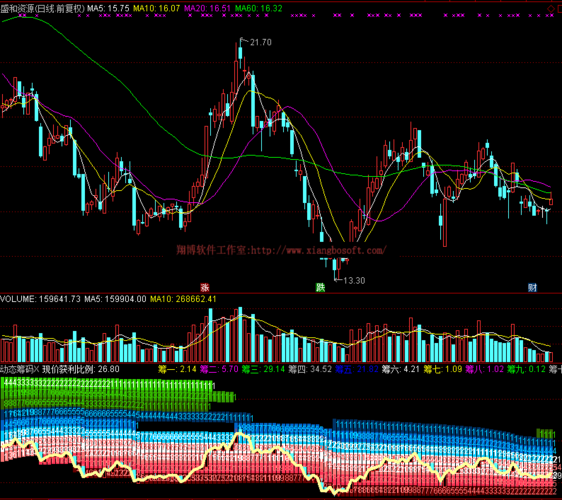Select the 筹三: 29.14 chip label
The height and width of the screenshot is (500, 562).
[263, 369]
